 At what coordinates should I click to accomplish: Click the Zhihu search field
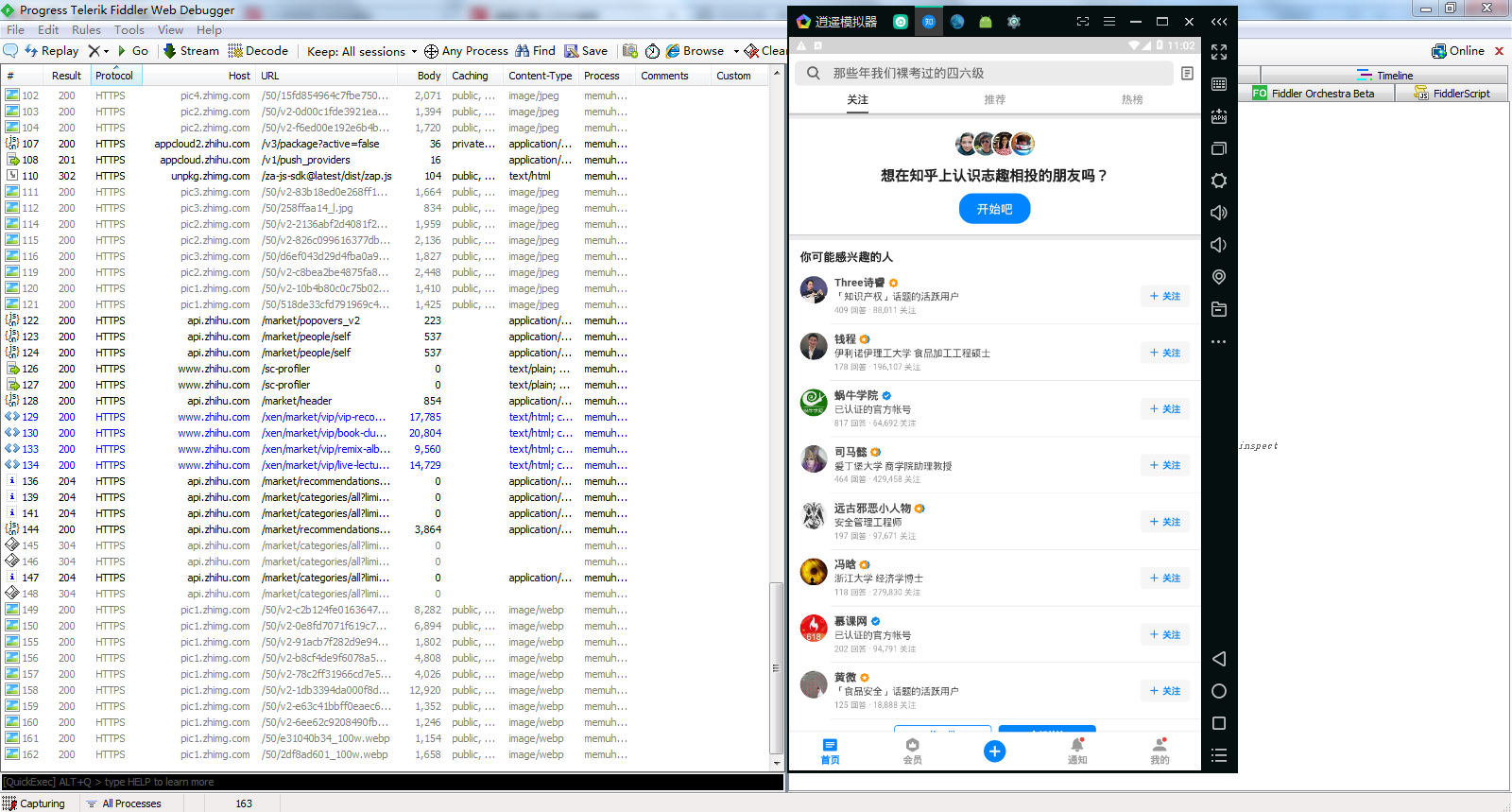[x=984, y=73]
